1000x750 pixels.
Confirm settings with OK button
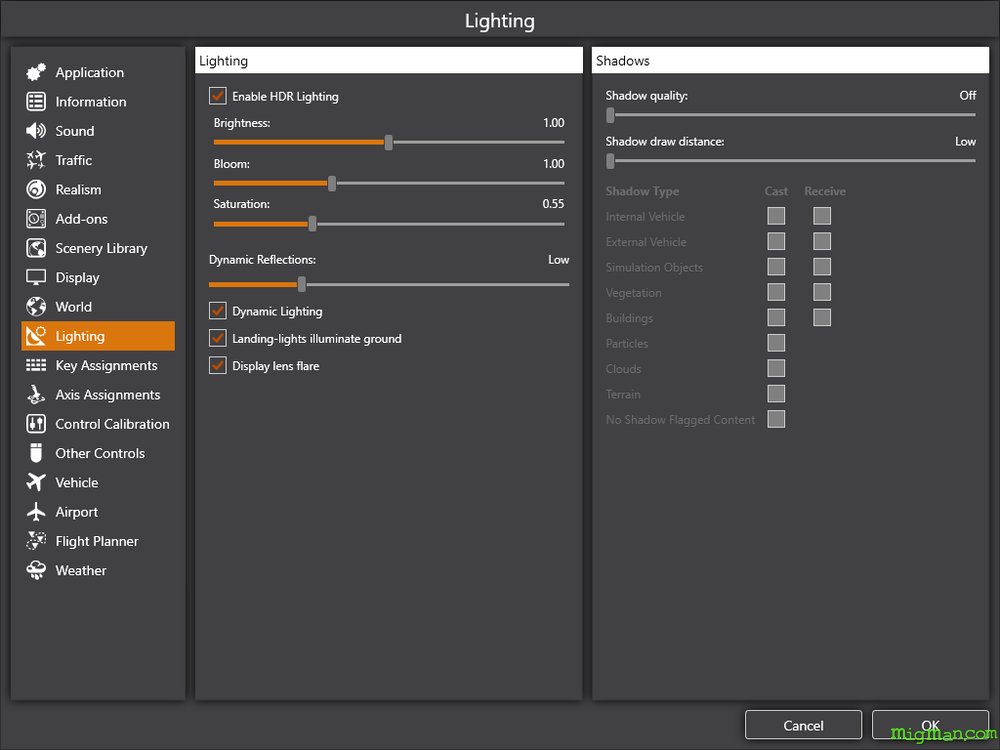coord(930,725)
